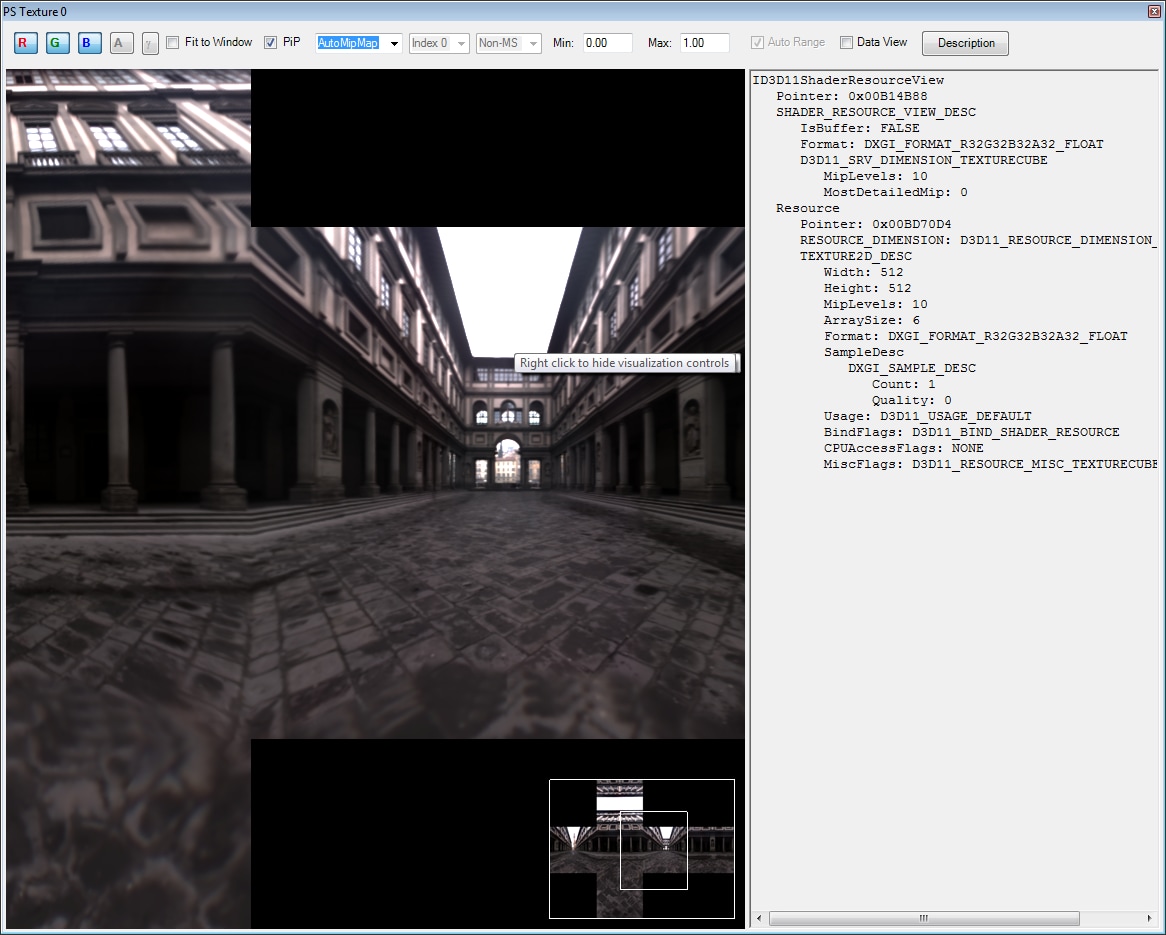Click the picture-in-picture cubemap thumbnail

[x=641, y=848]
